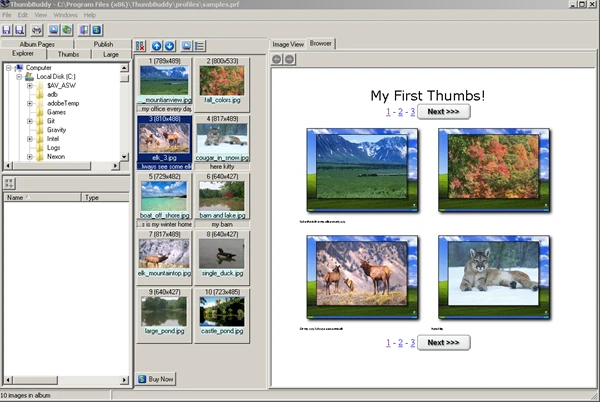
Task: Select the fall_colors.jpg thumbnail
Action: click(x=222, y=81)
